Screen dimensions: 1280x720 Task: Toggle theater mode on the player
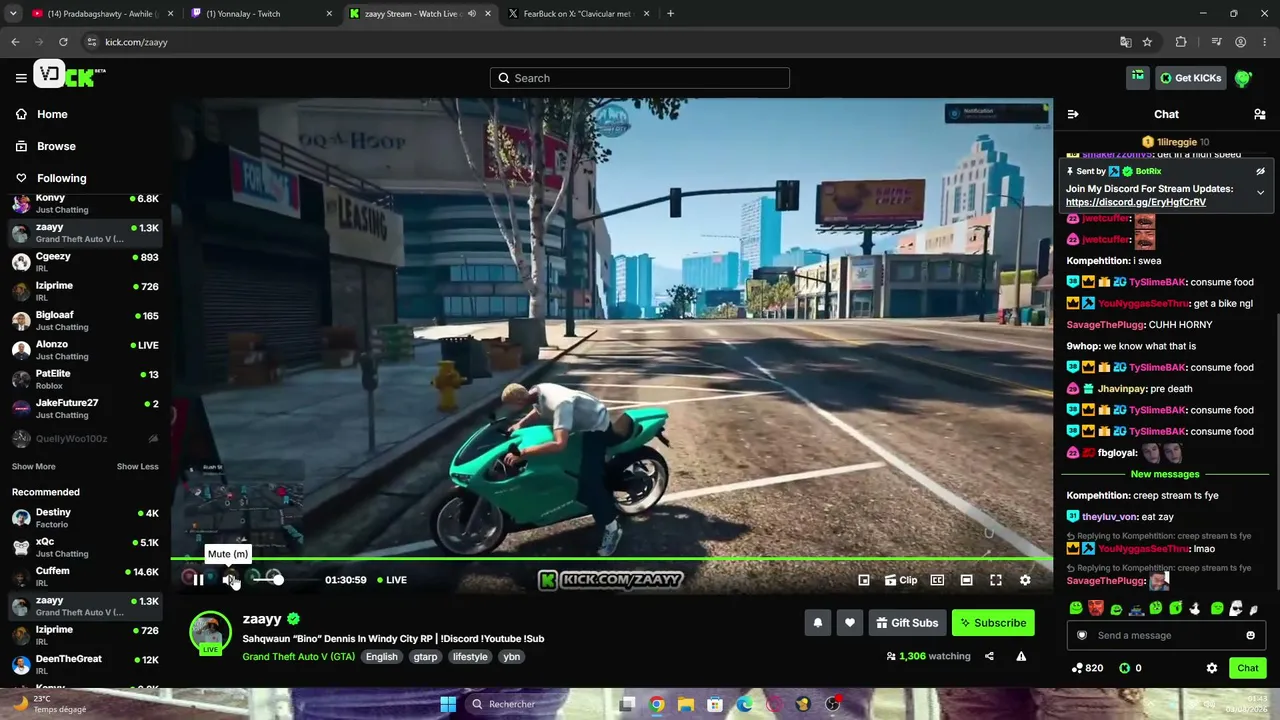tap(966, 580)
